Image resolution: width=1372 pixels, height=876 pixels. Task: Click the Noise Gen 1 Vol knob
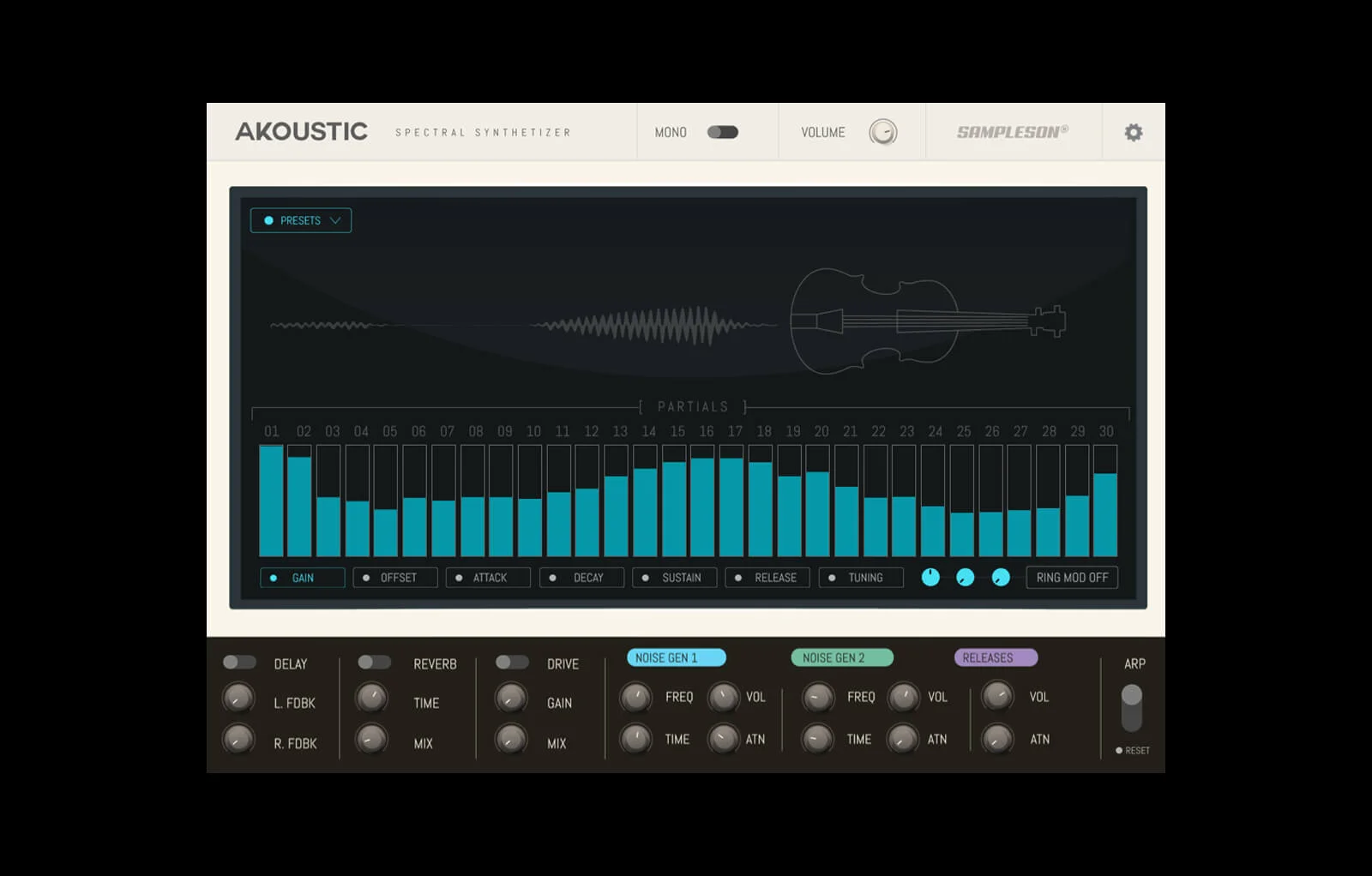click(x=724, y=697)
